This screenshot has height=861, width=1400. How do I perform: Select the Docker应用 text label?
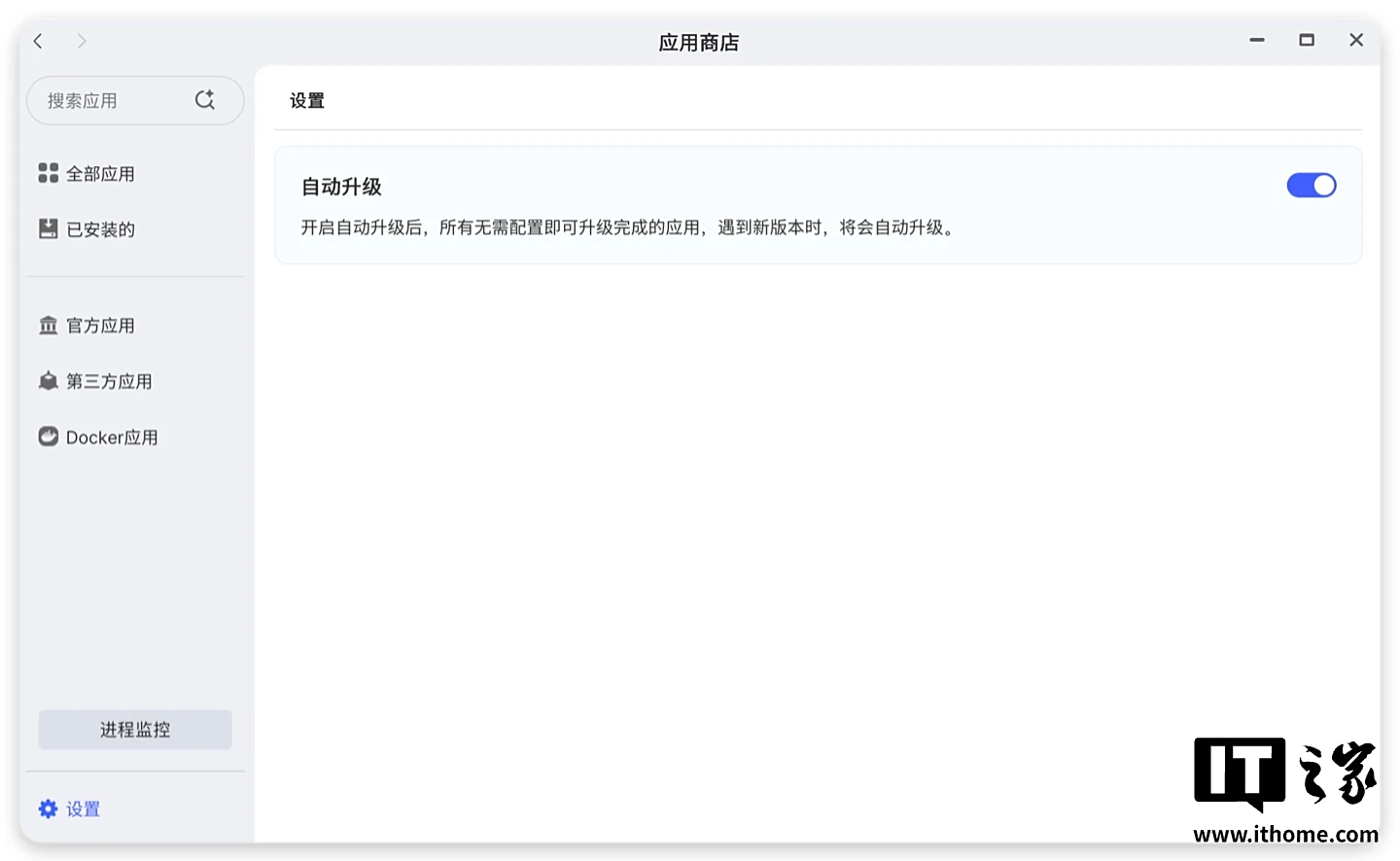point(112,437)
